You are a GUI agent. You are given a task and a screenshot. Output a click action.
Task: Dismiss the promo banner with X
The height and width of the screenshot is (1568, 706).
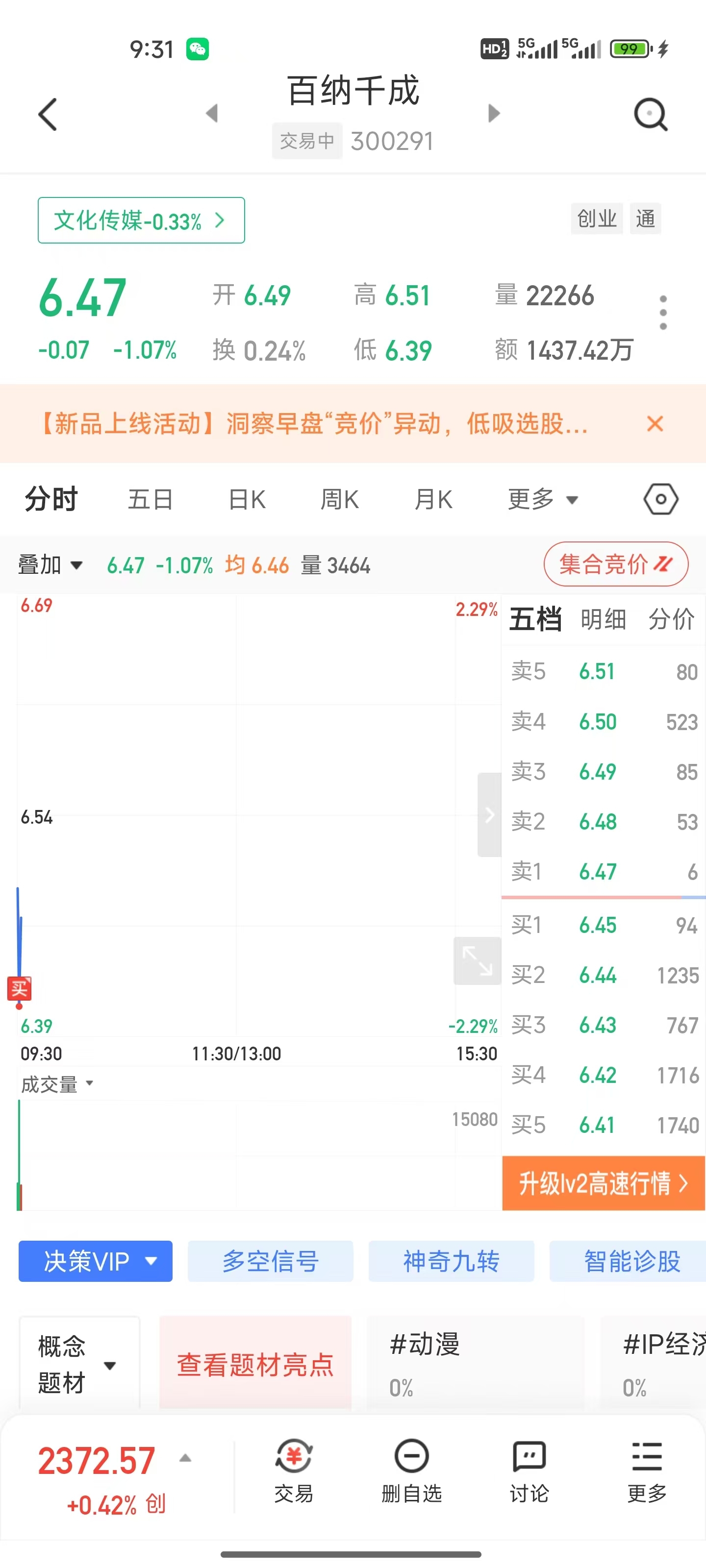655,424
